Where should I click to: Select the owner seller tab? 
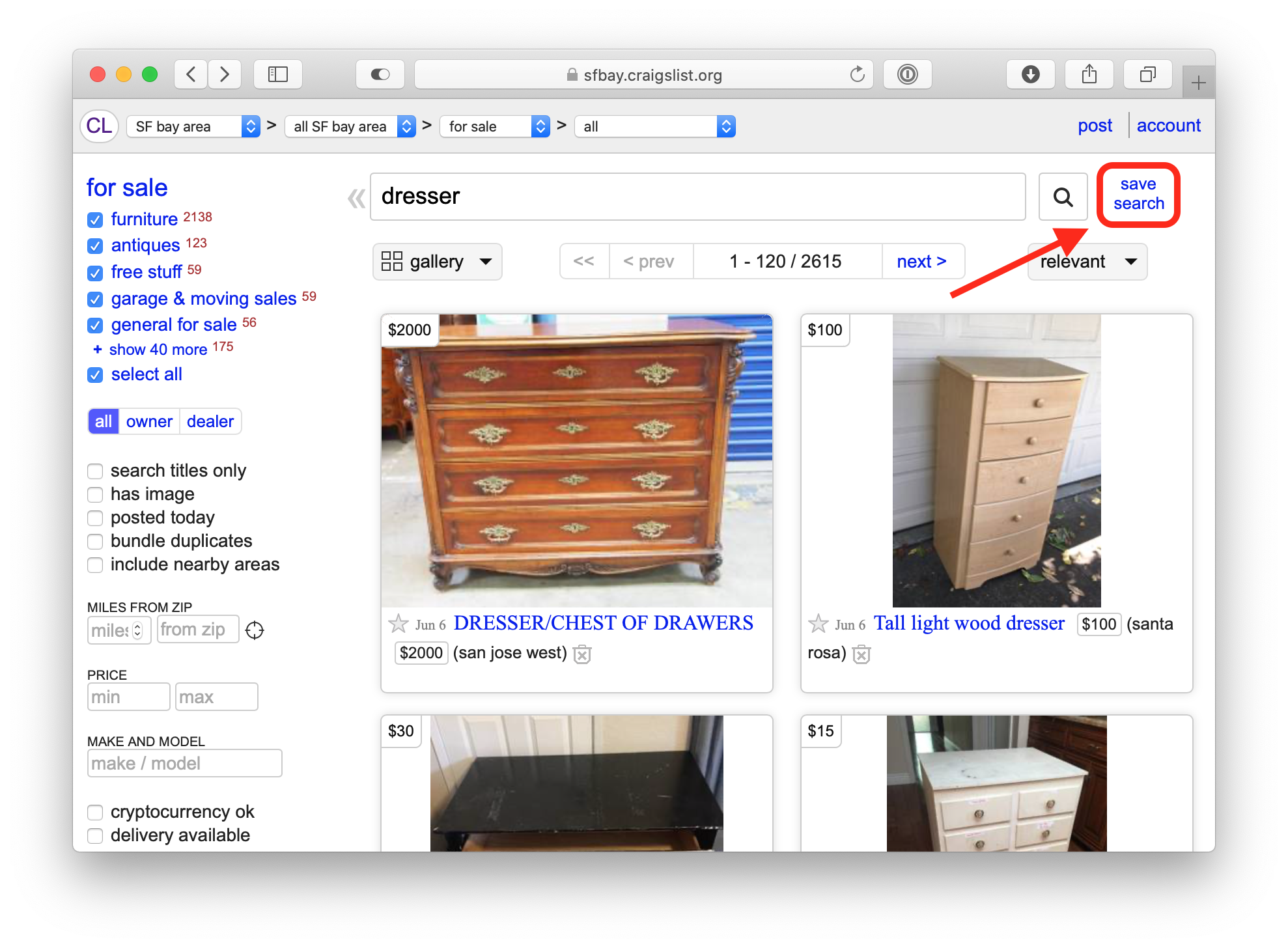point(149,421)
